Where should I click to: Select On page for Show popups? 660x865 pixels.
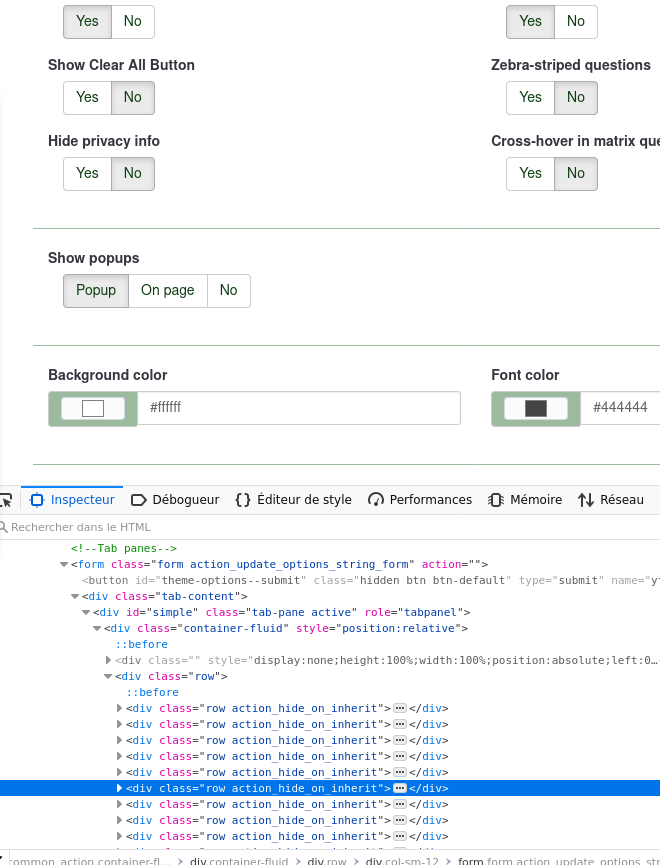coord(167,290)
